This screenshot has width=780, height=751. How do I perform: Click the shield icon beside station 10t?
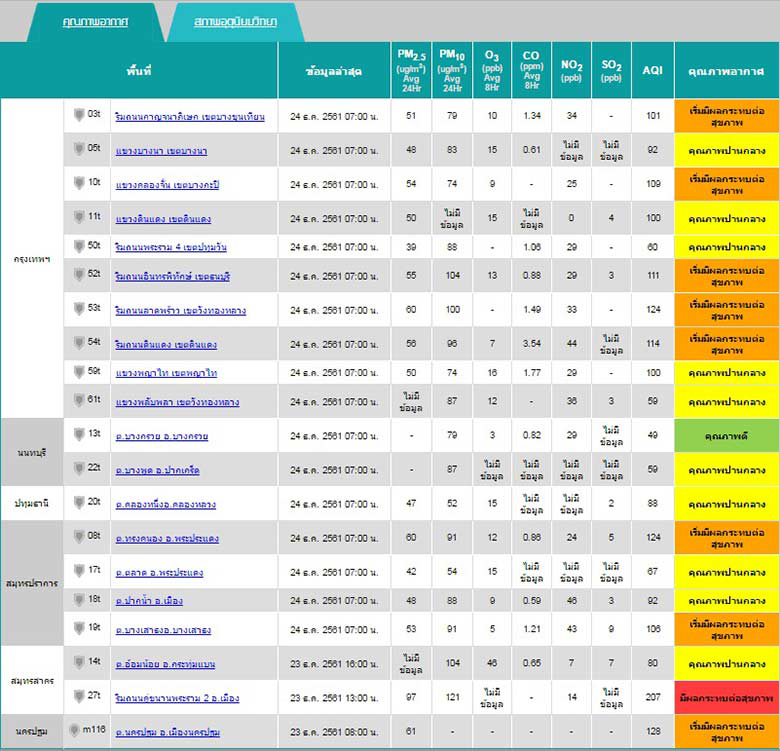coord(80,184)
